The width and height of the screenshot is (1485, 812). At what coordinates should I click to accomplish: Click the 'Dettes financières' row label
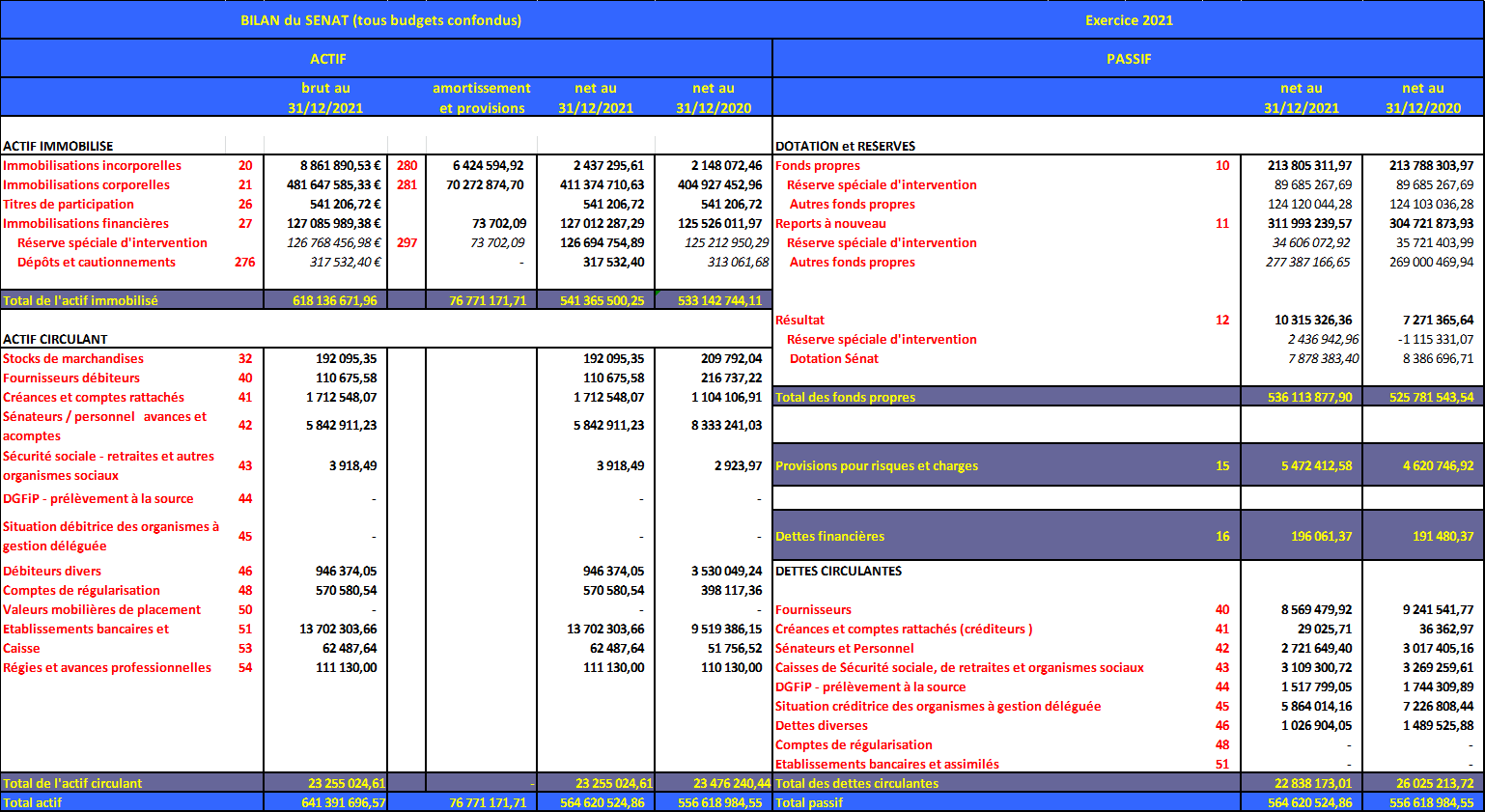(829, 536)
